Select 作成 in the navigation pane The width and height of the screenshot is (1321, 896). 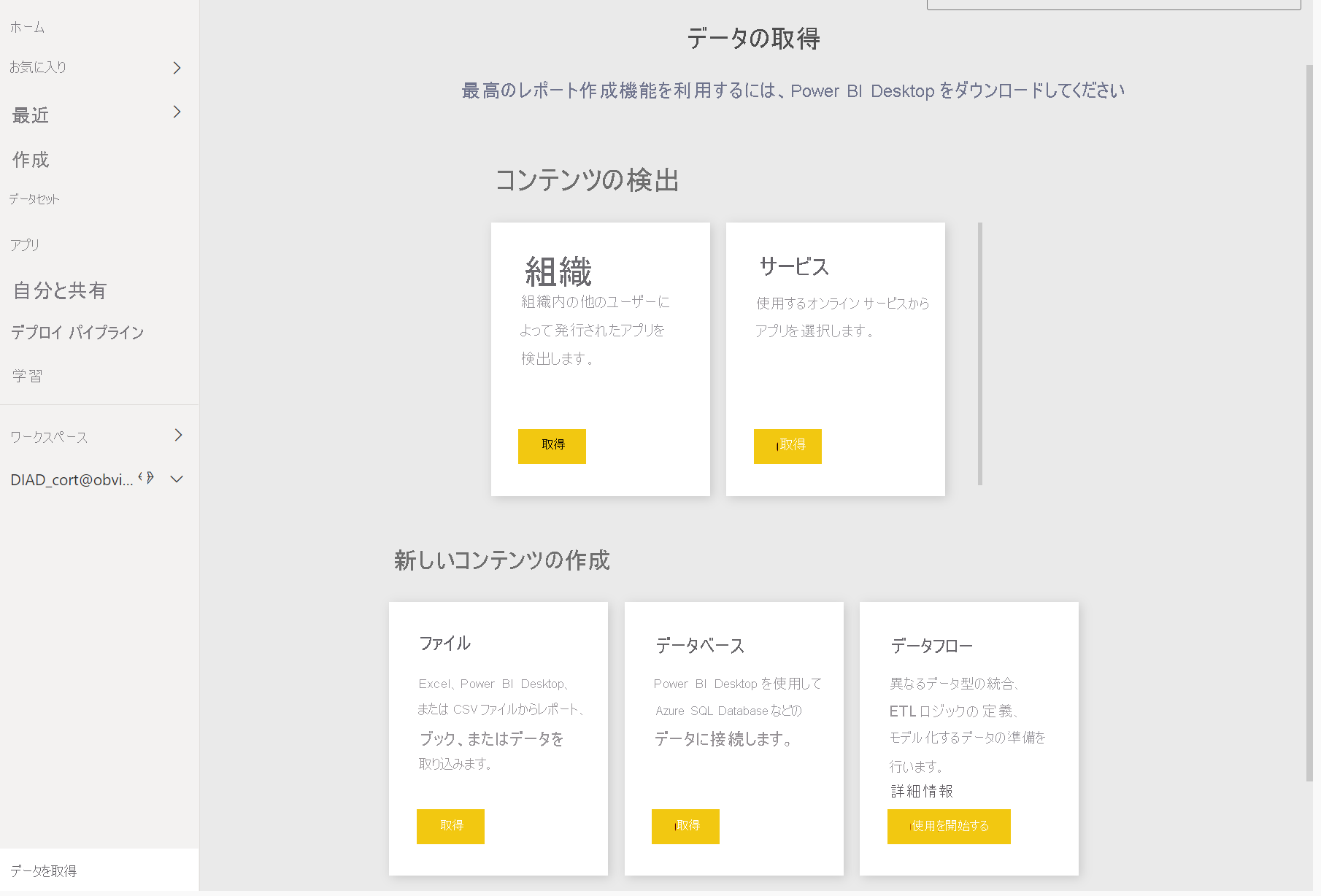(31, 160)
